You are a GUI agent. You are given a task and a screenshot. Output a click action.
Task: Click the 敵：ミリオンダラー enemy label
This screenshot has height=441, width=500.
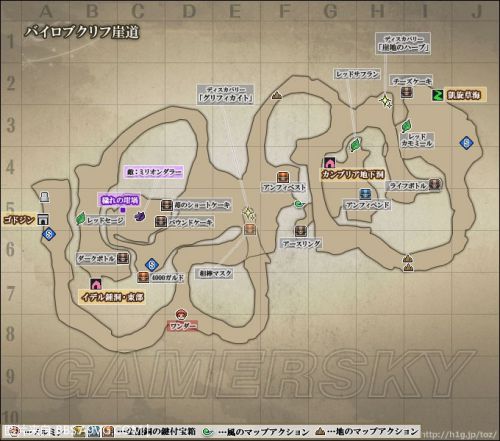coord(154,172)
